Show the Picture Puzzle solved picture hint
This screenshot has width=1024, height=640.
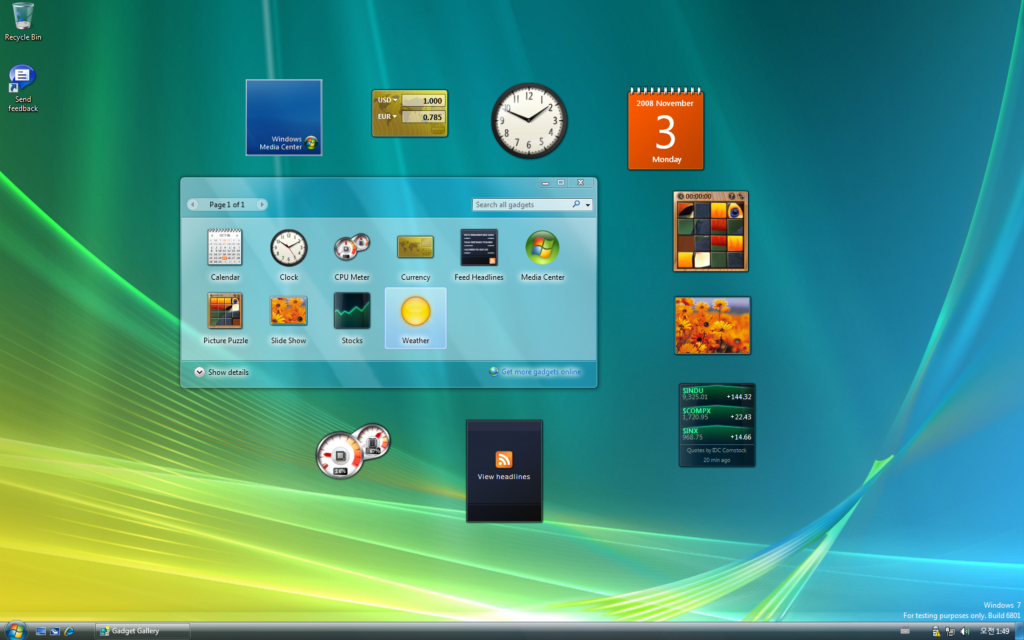point(731,196)
